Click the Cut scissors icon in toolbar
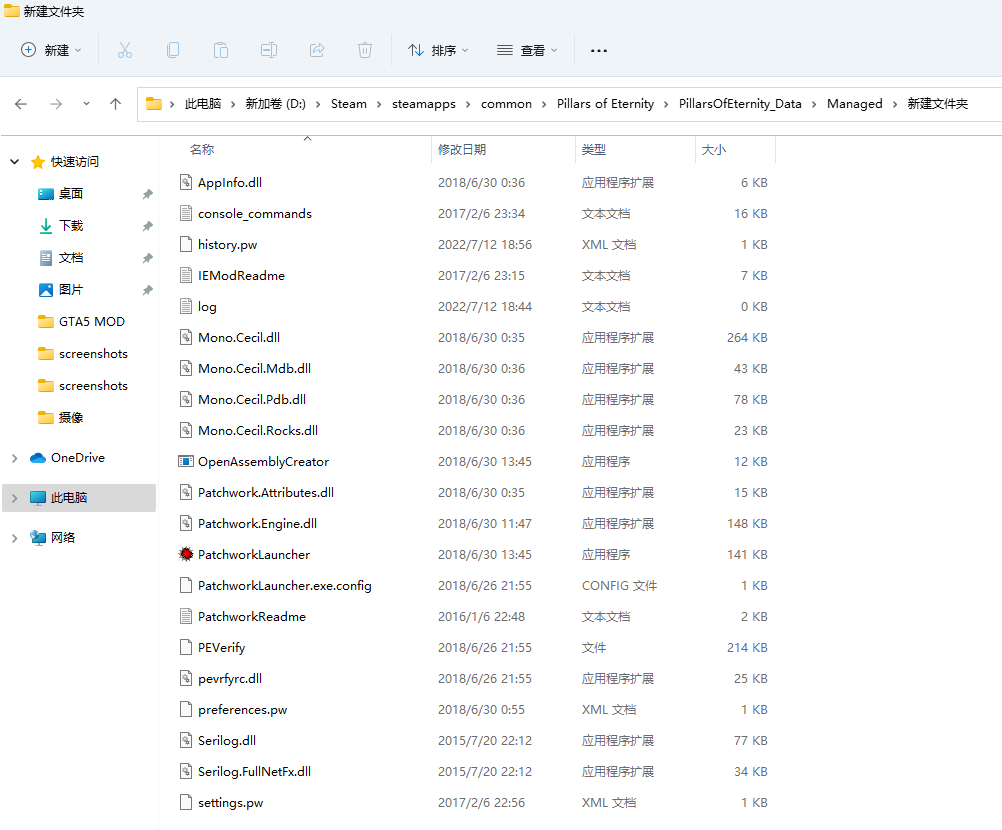Image resolution: width=1002 pixels, height=830 pixels. [x=125, y=50]
